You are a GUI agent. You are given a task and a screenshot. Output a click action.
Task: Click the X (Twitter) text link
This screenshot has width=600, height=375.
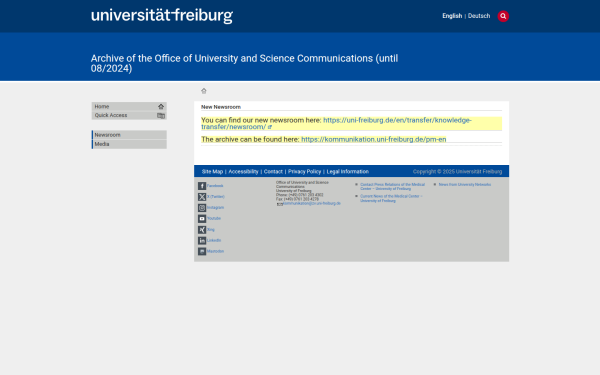click(216, 197)
